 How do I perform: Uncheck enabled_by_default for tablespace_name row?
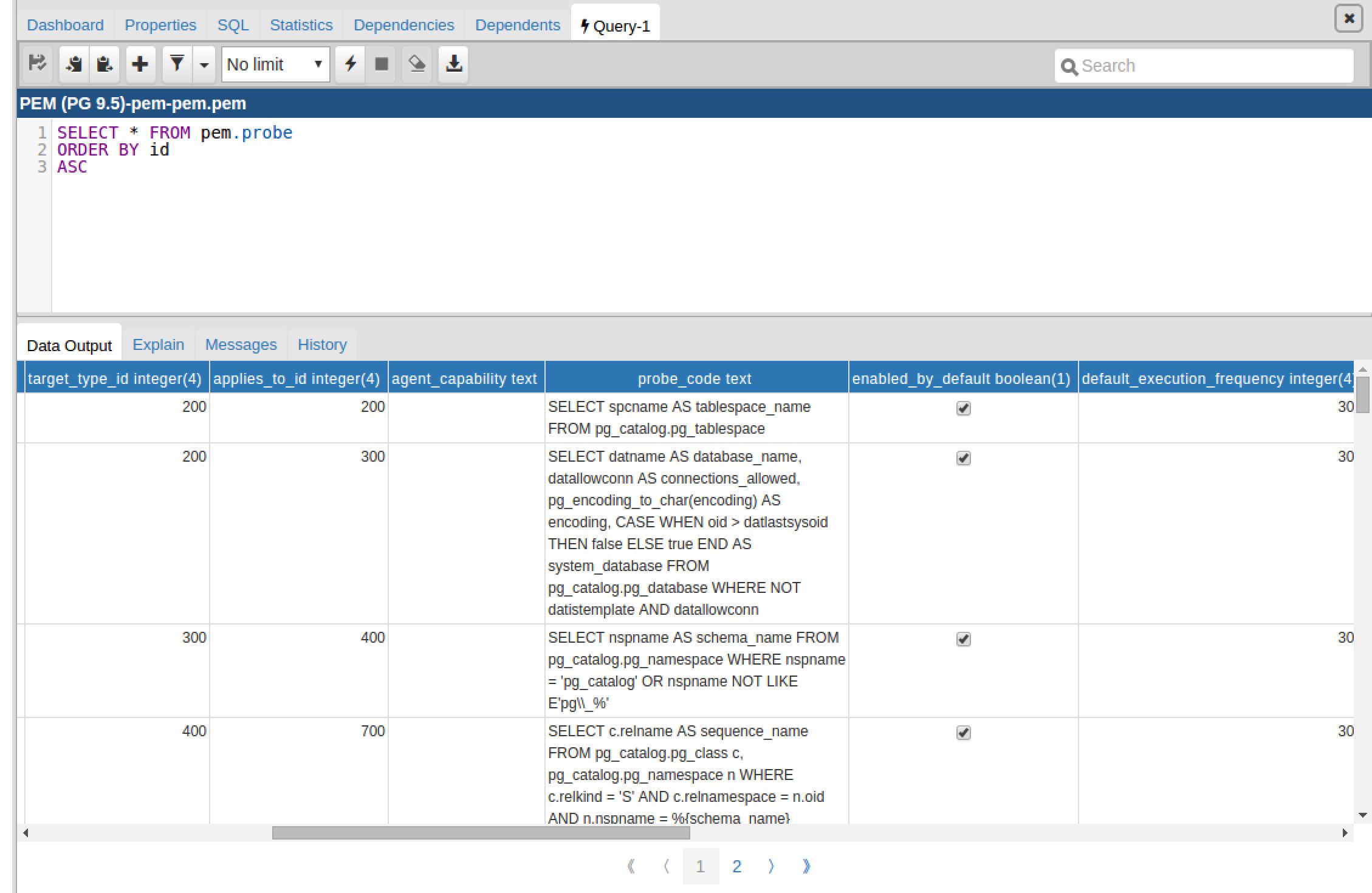tap(963, 408)
